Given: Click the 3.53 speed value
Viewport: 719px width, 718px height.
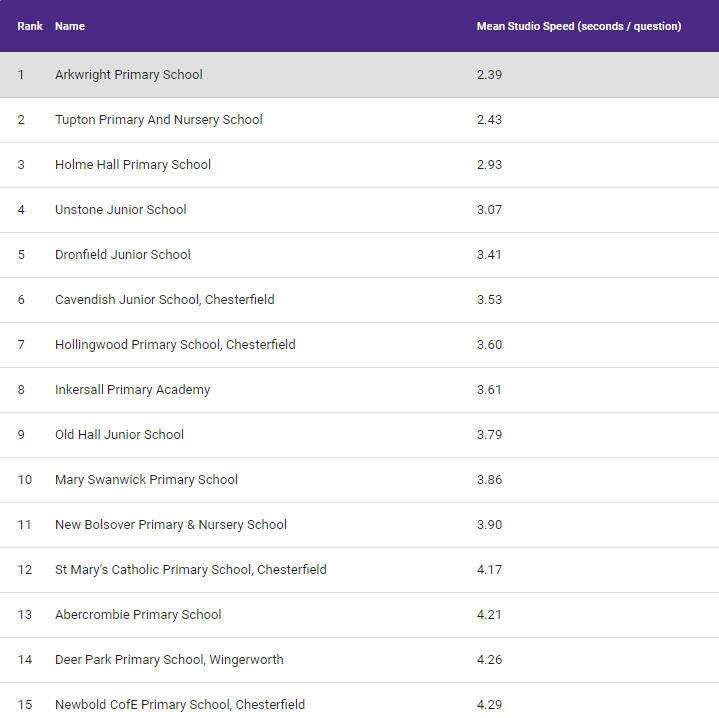Looking at the screenshot, I should (x=489, y=299).
